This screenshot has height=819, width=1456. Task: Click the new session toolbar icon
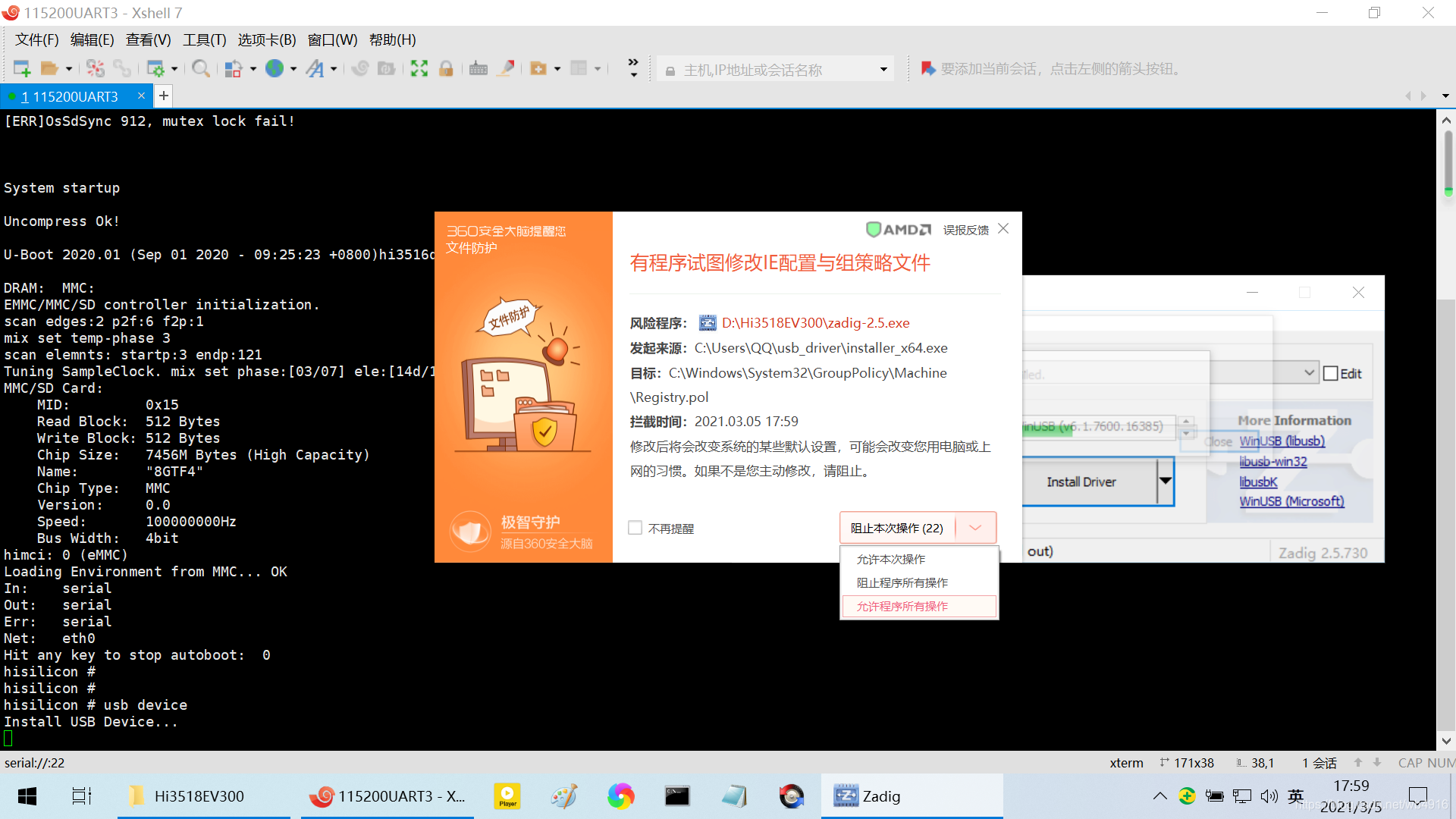[x=21, y=69]
